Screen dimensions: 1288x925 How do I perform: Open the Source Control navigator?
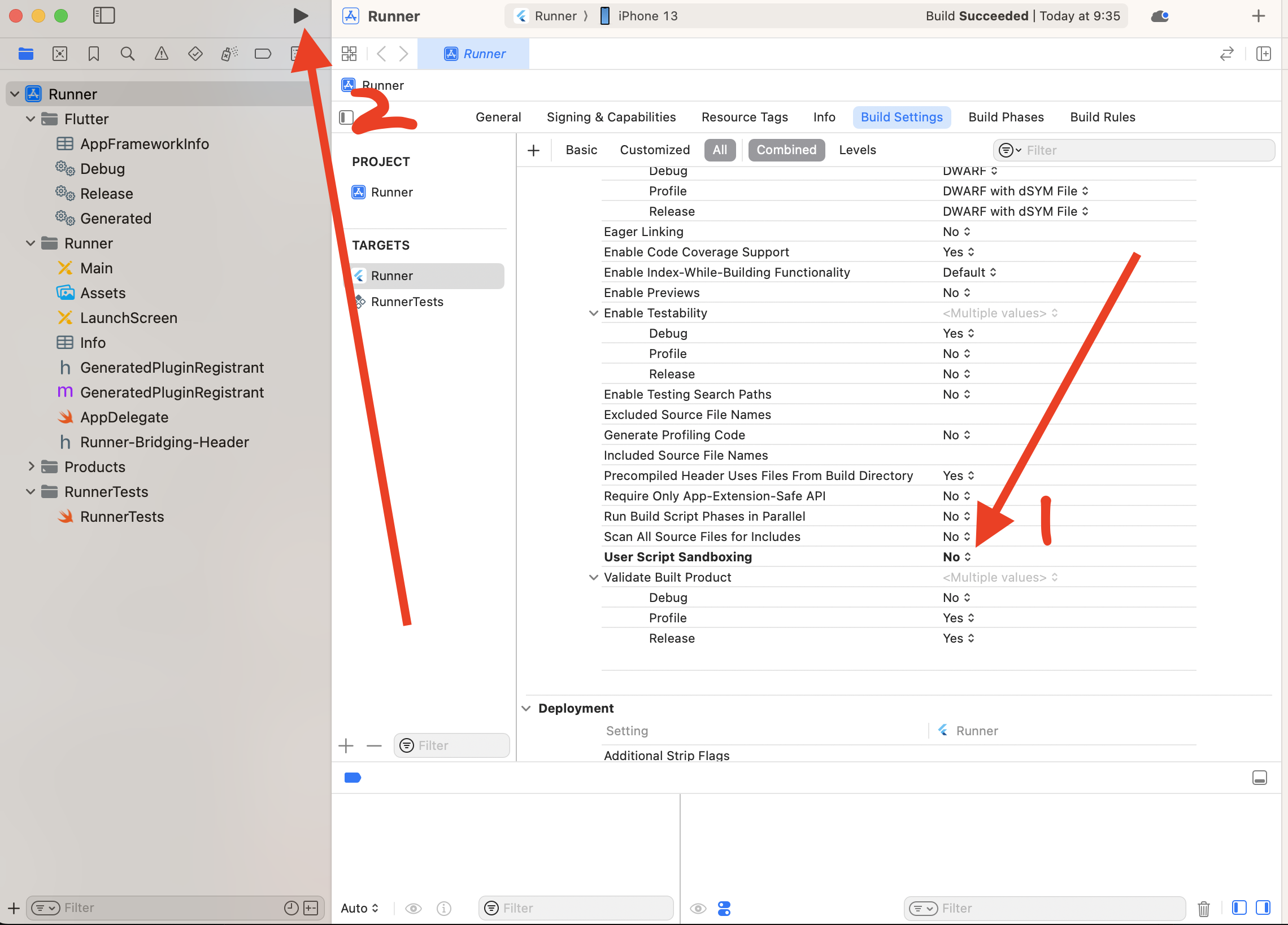click(x=60, y=54)
